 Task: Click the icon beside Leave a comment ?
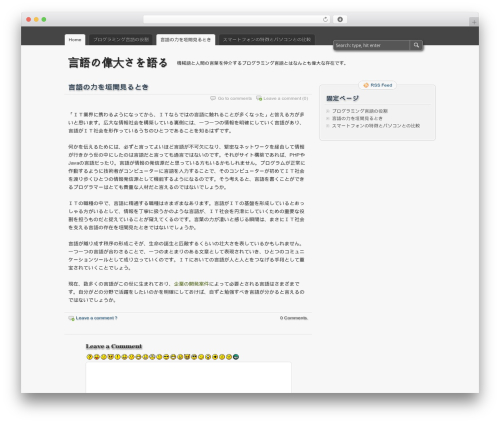coord(71,318)
